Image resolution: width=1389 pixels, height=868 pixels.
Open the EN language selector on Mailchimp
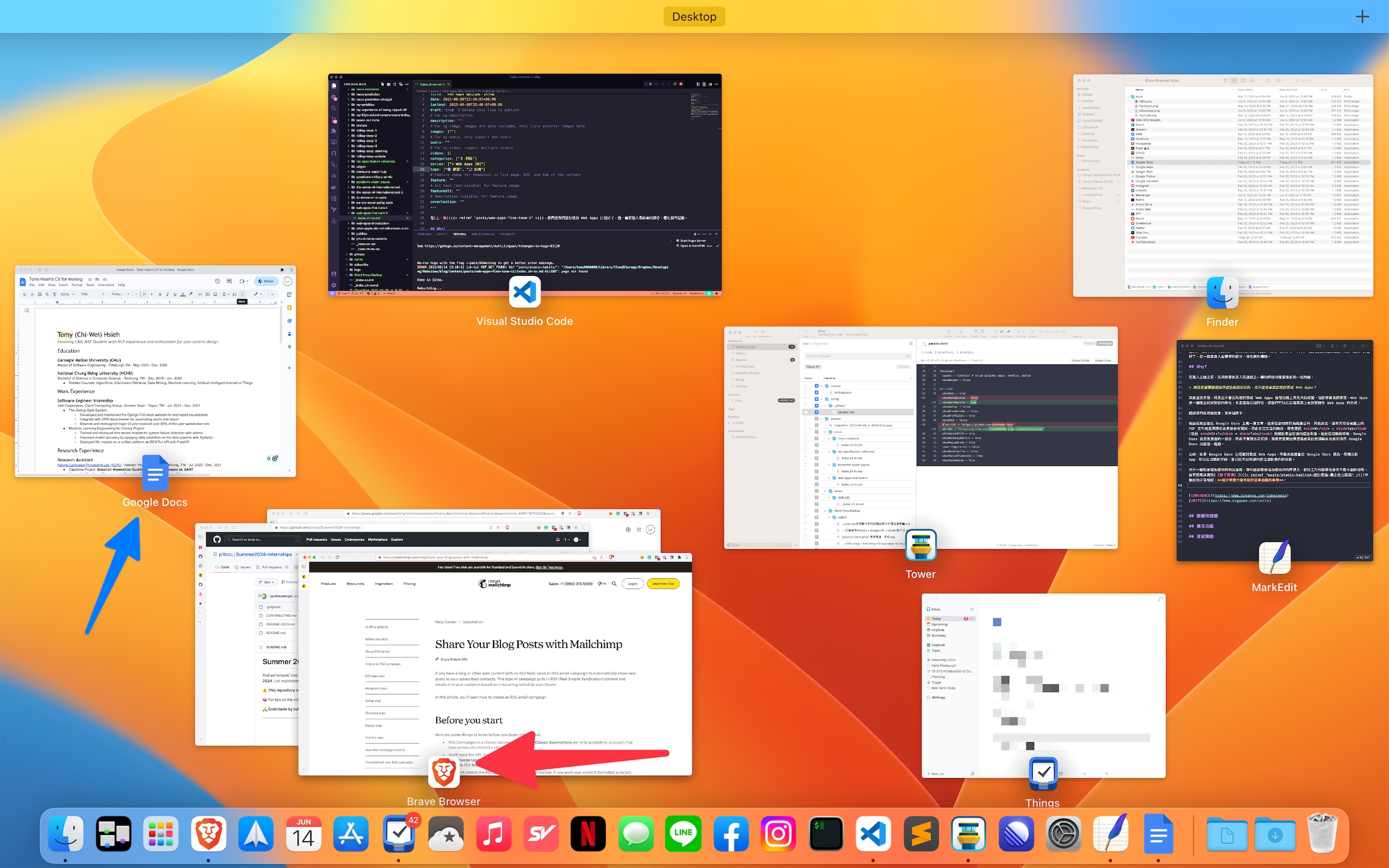click(602, 584)
